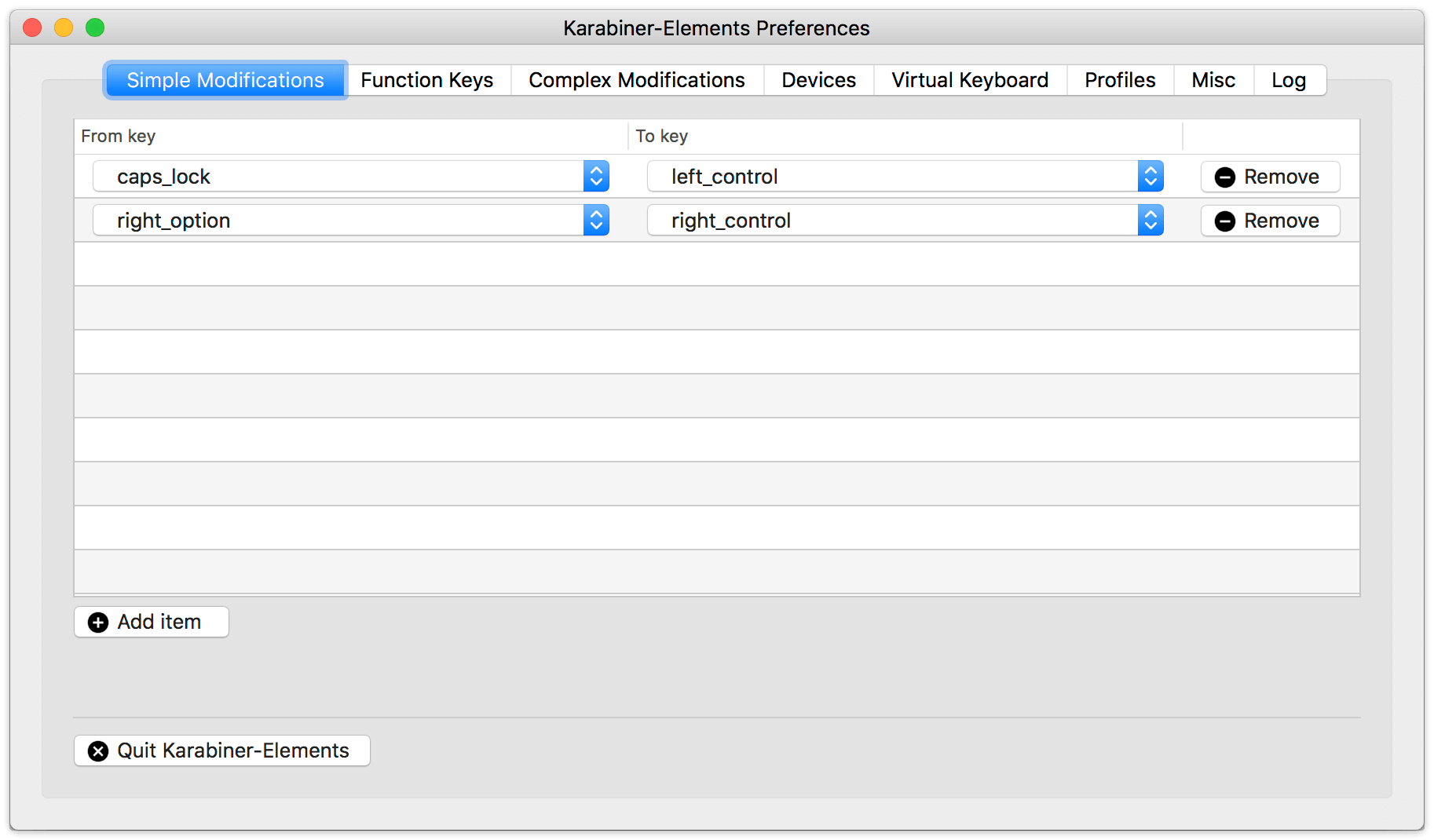Click the plus icon beside Add item

[x=98, y=623]
